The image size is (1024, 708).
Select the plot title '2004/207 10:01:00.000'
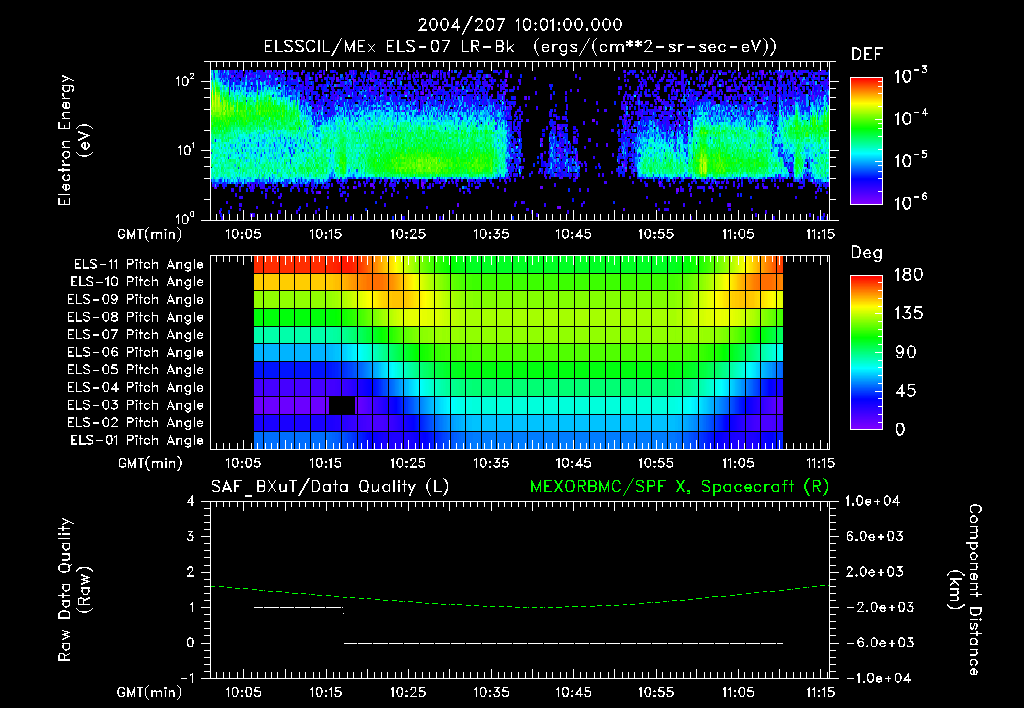click(520, 25)
